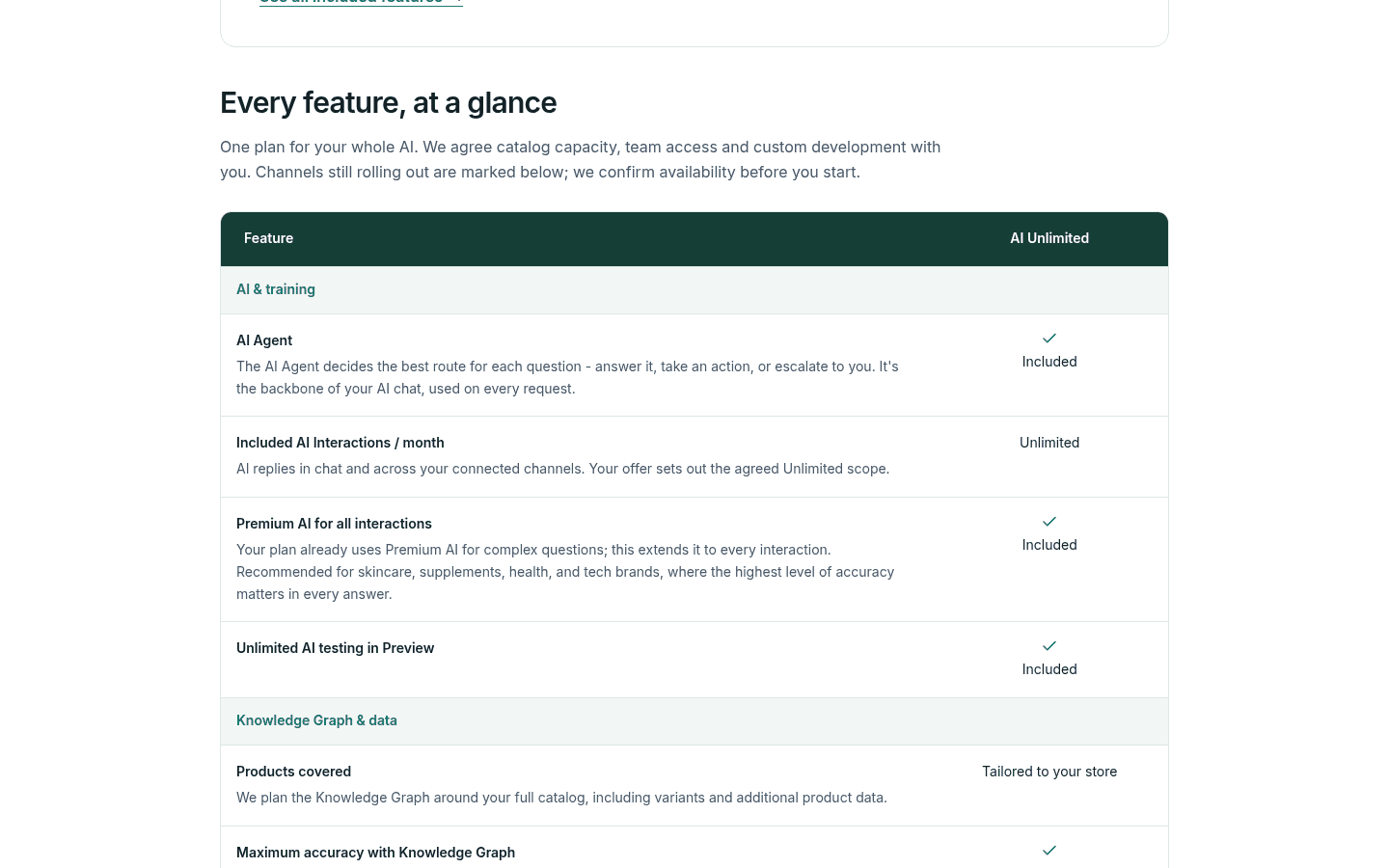
Task: Click the 'Tailored to your store' value
Action: click(1049, 772)
